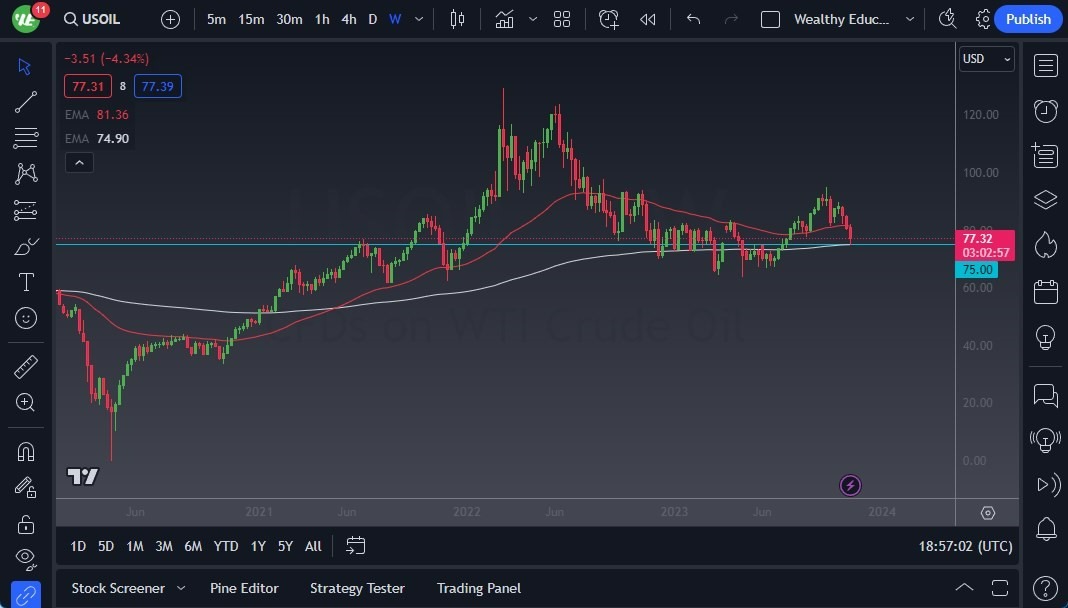Select the Text annotation tool
This screenshot has width=1068, height=608.
25,282
